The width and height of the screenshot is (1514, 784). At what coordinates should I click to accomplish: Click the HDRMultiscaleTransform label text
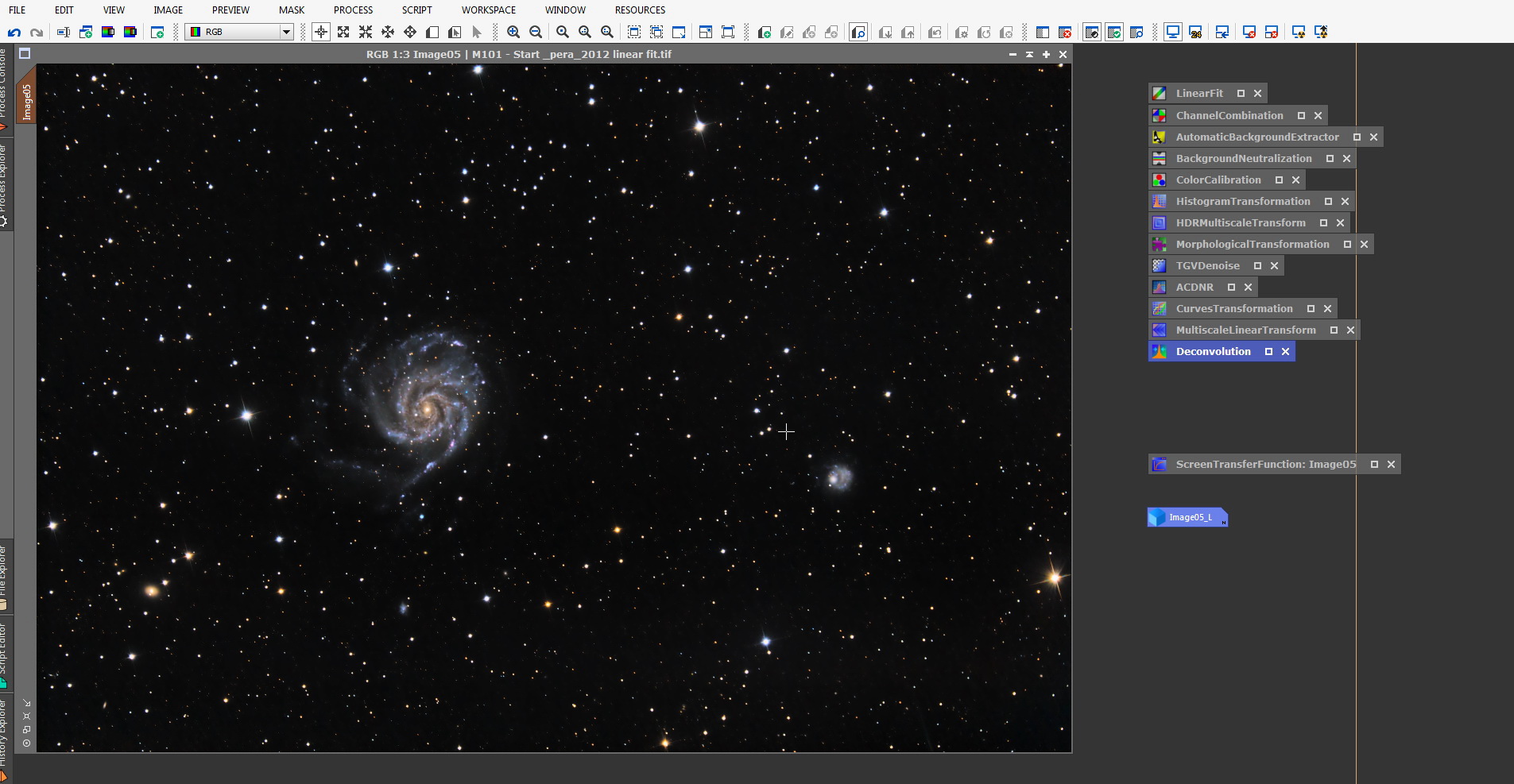1241,222
